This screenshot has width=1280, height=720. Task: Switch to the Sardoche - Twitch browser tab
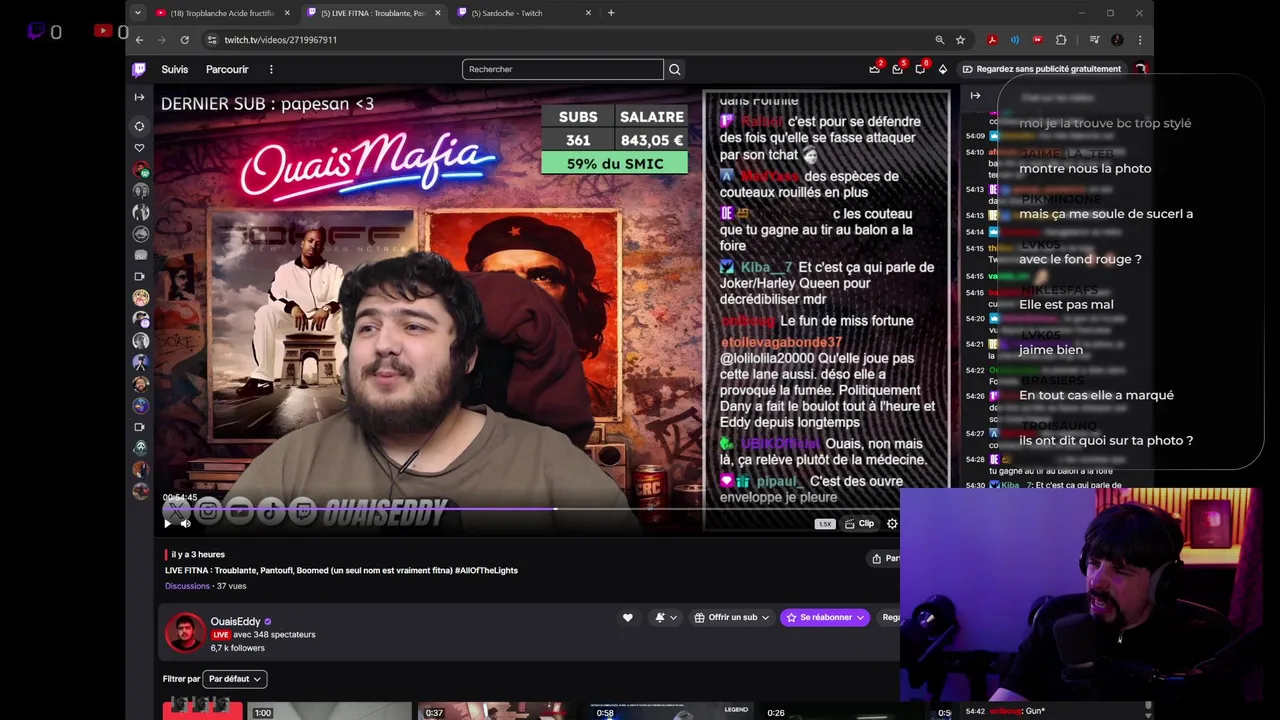pyautogui.click(x=523, y=13)
